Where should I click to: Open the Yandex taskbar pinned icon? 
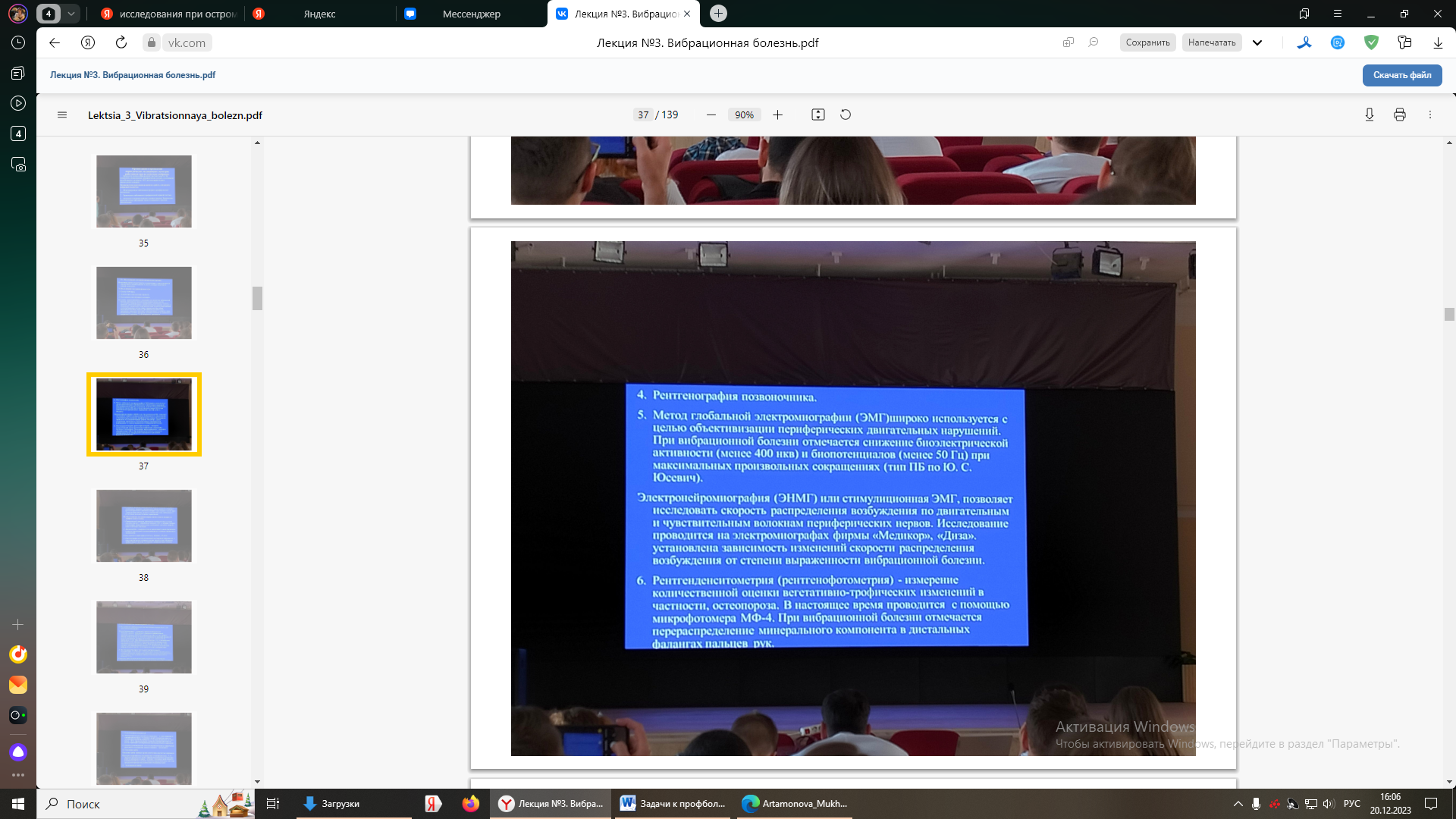(x=433, y=804)
